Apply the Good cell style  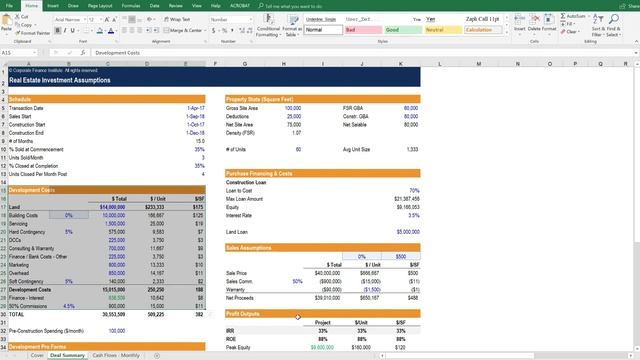[x=403, y=30]
